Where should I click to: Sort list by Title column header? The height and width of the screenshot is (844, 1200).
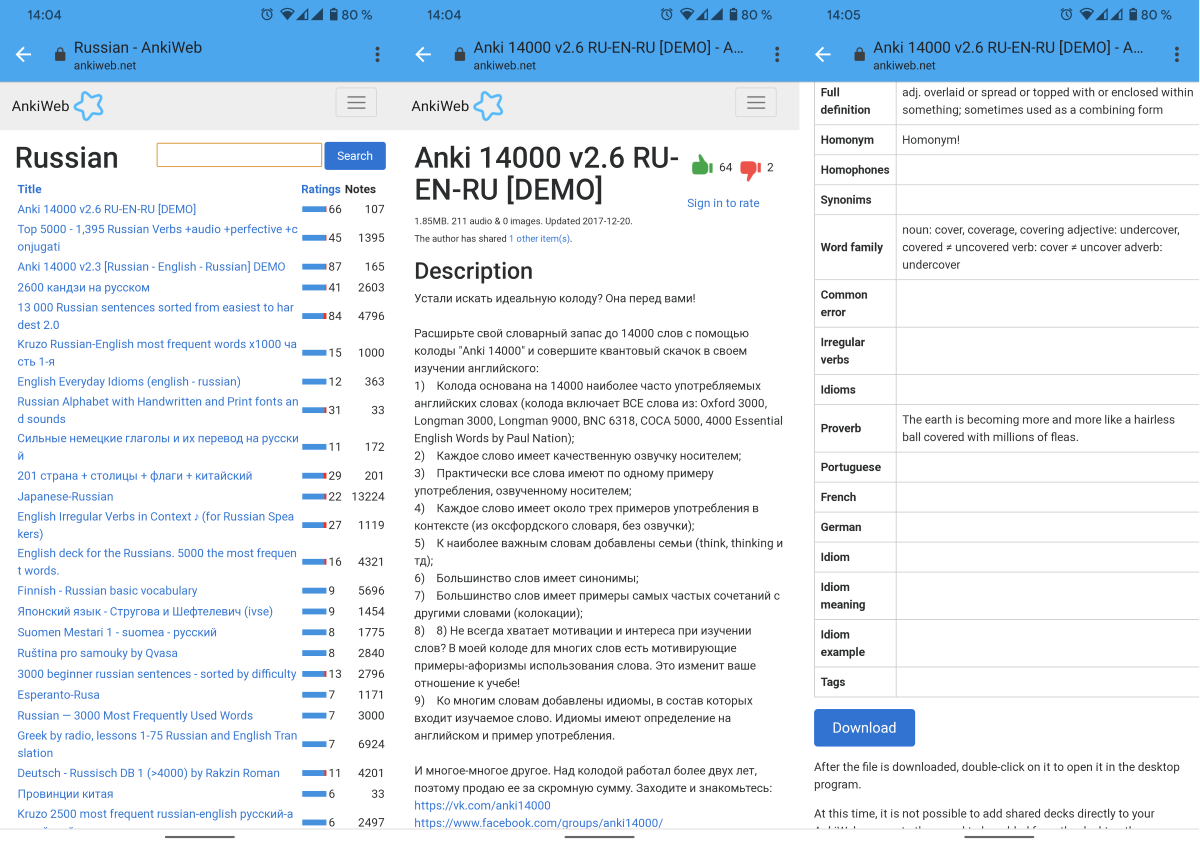pos(30,189)
